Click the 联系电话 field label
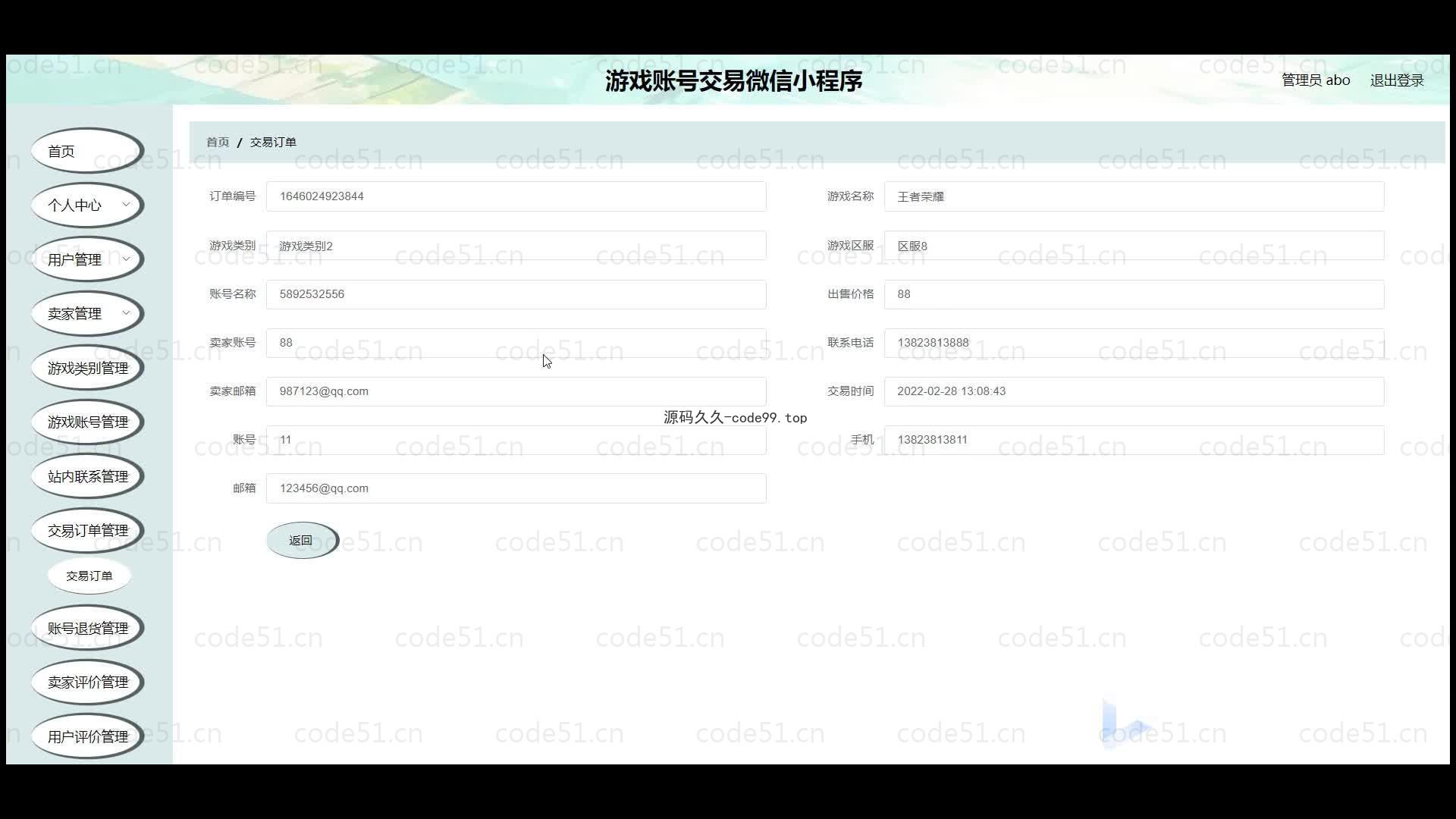Viewport: 1456px width, 819px height. (x=850, y=343)
